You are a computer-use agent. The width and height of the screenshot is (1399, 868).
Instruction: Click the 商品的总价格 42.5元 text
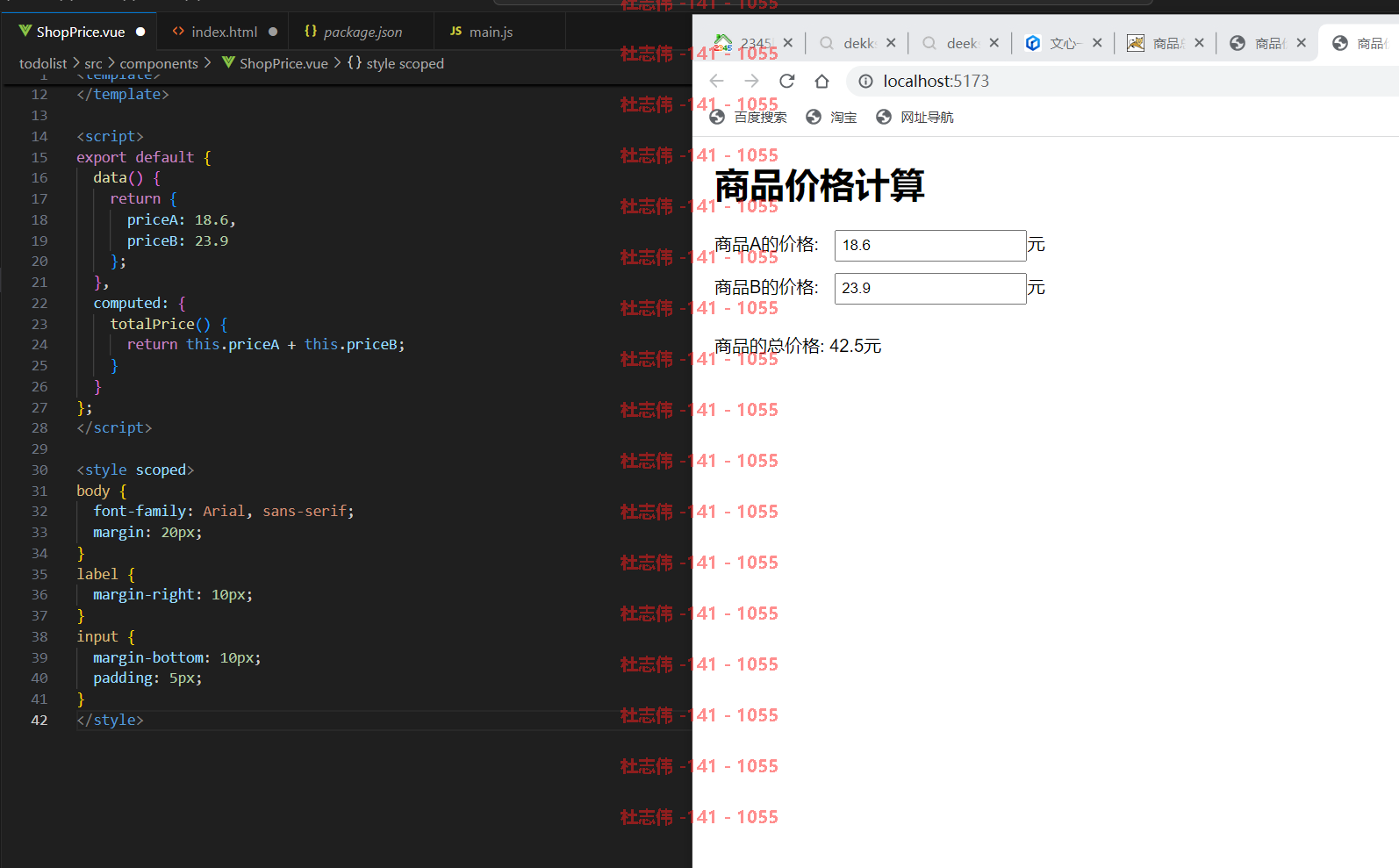[798, 346]
